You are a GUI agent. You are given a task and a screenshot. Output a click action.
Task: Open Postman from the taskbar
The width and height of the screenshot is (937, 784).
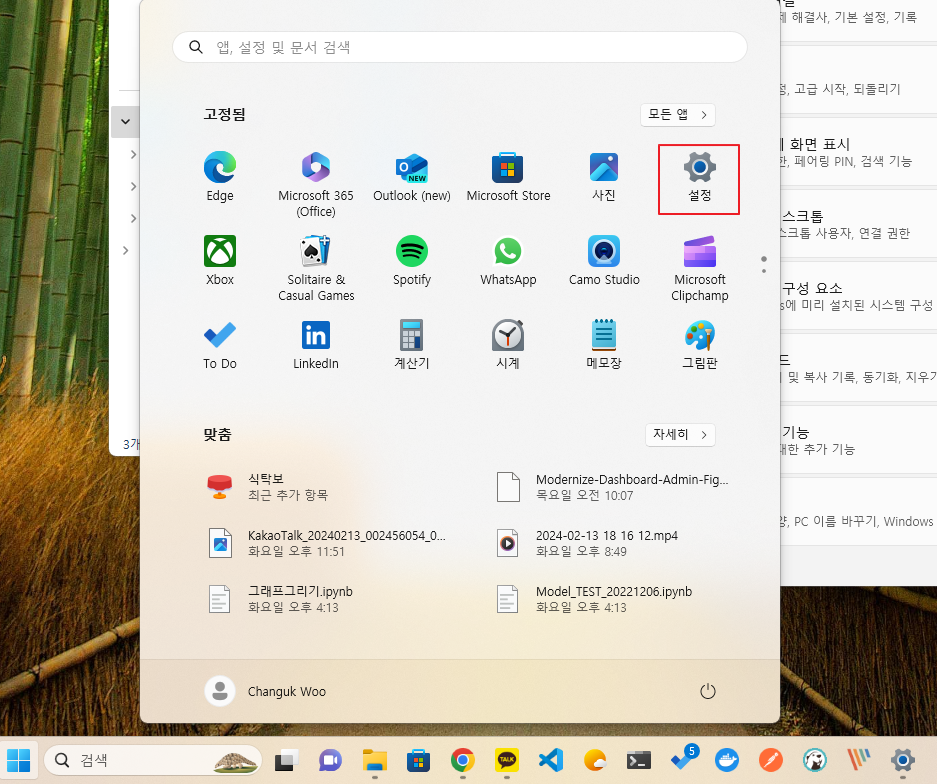click(x=771, y=760)
